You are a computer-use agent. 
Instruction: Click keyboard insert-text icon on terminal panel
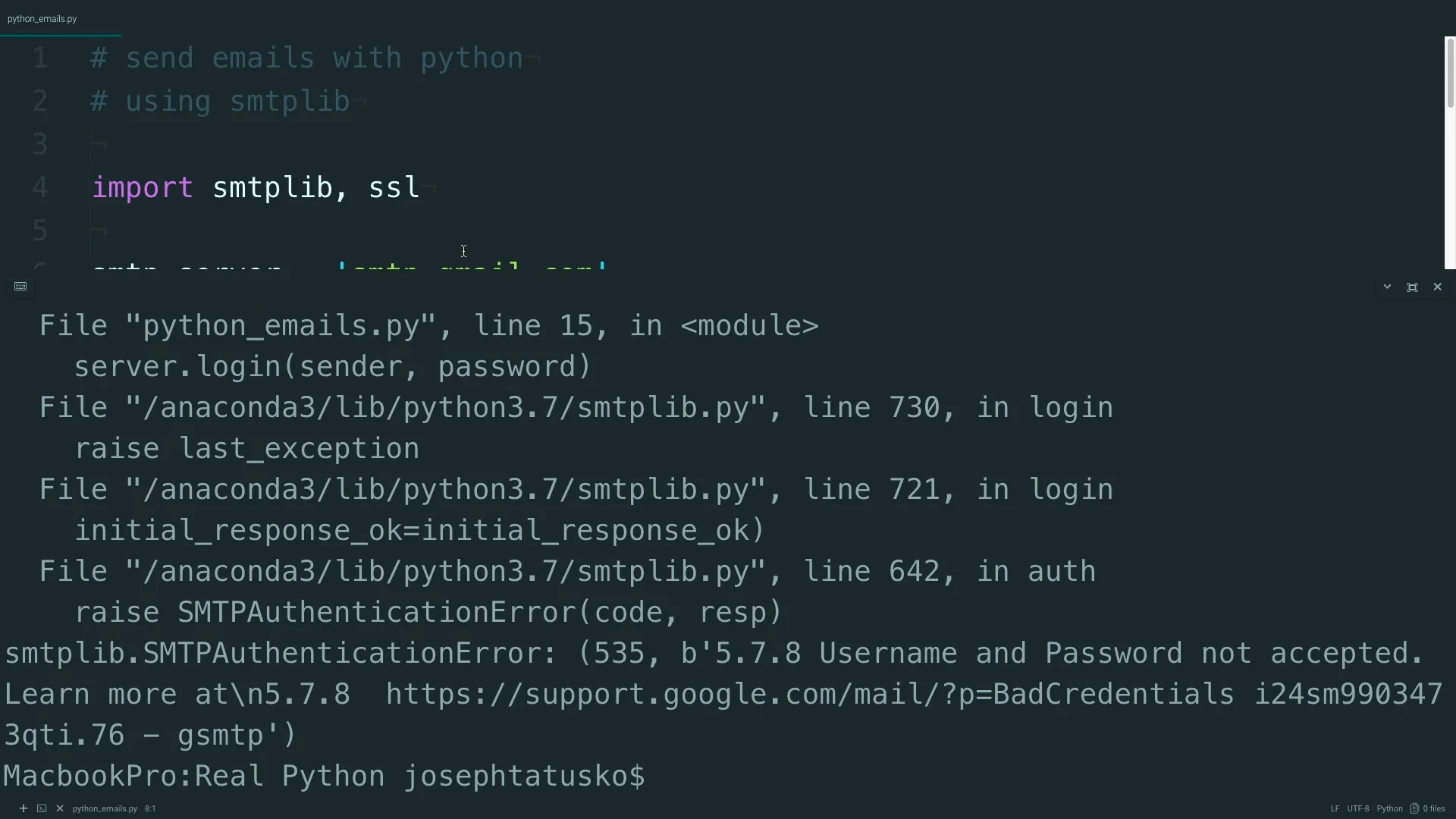[20, 287]
